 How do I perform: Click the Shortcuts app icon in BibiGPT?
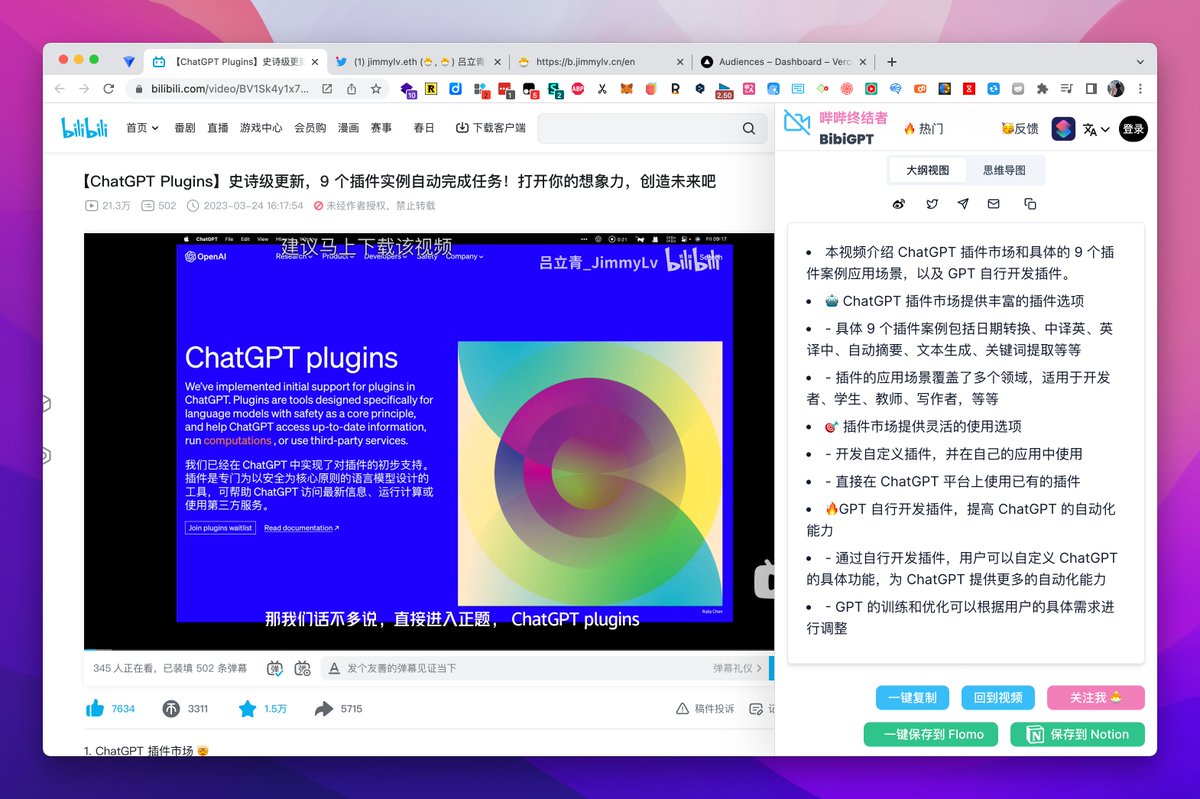(1063, 129)
